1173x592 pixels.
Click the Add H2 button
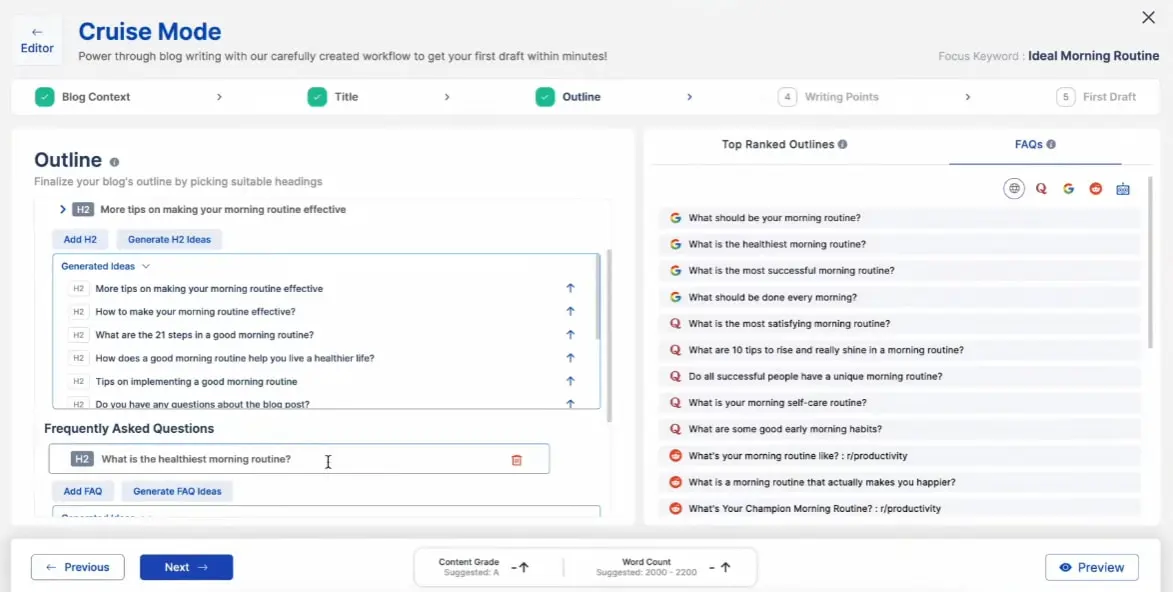[80, 239]
